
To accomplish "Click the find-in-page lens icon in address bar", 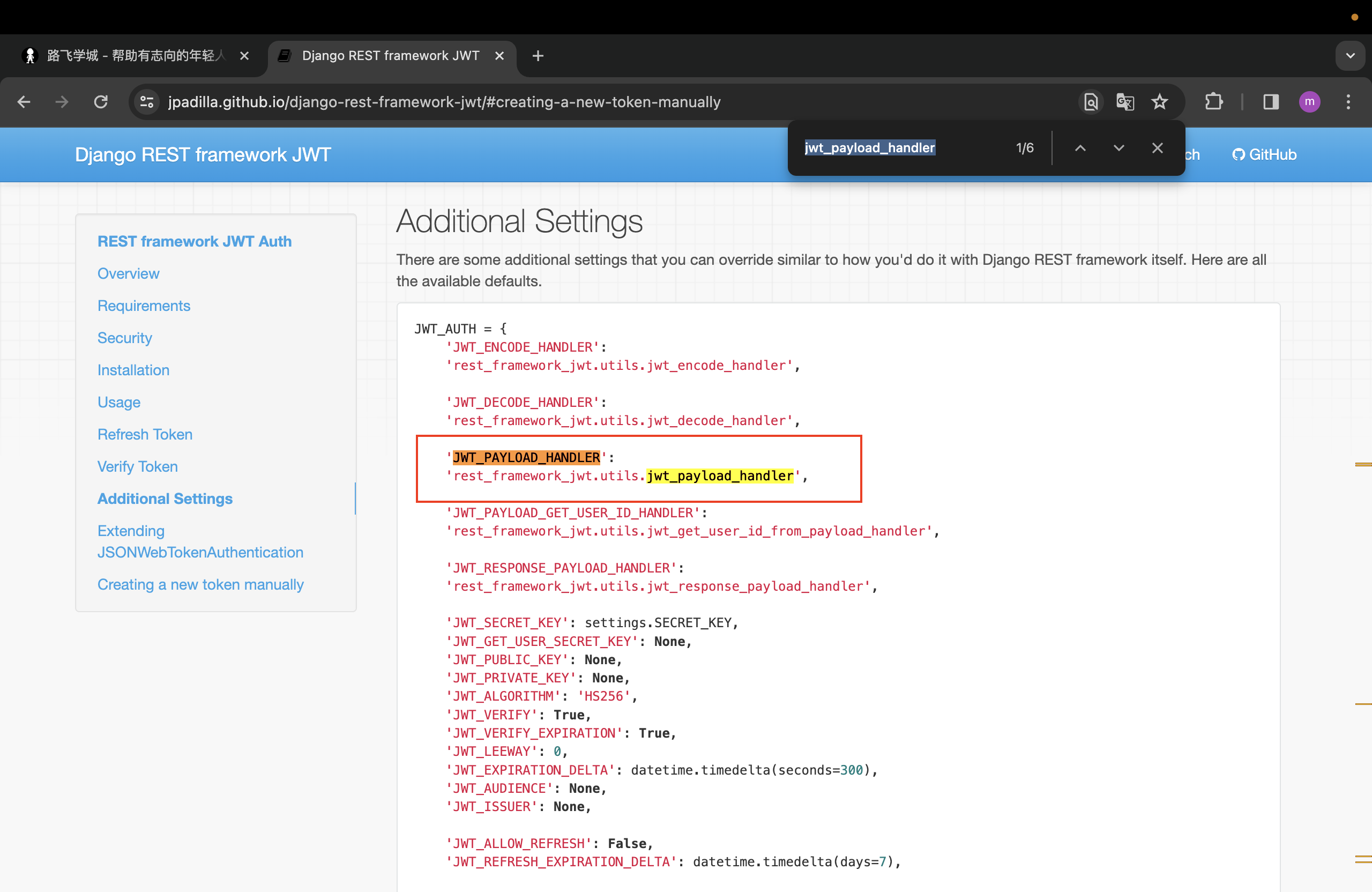I will (1091, 102).
